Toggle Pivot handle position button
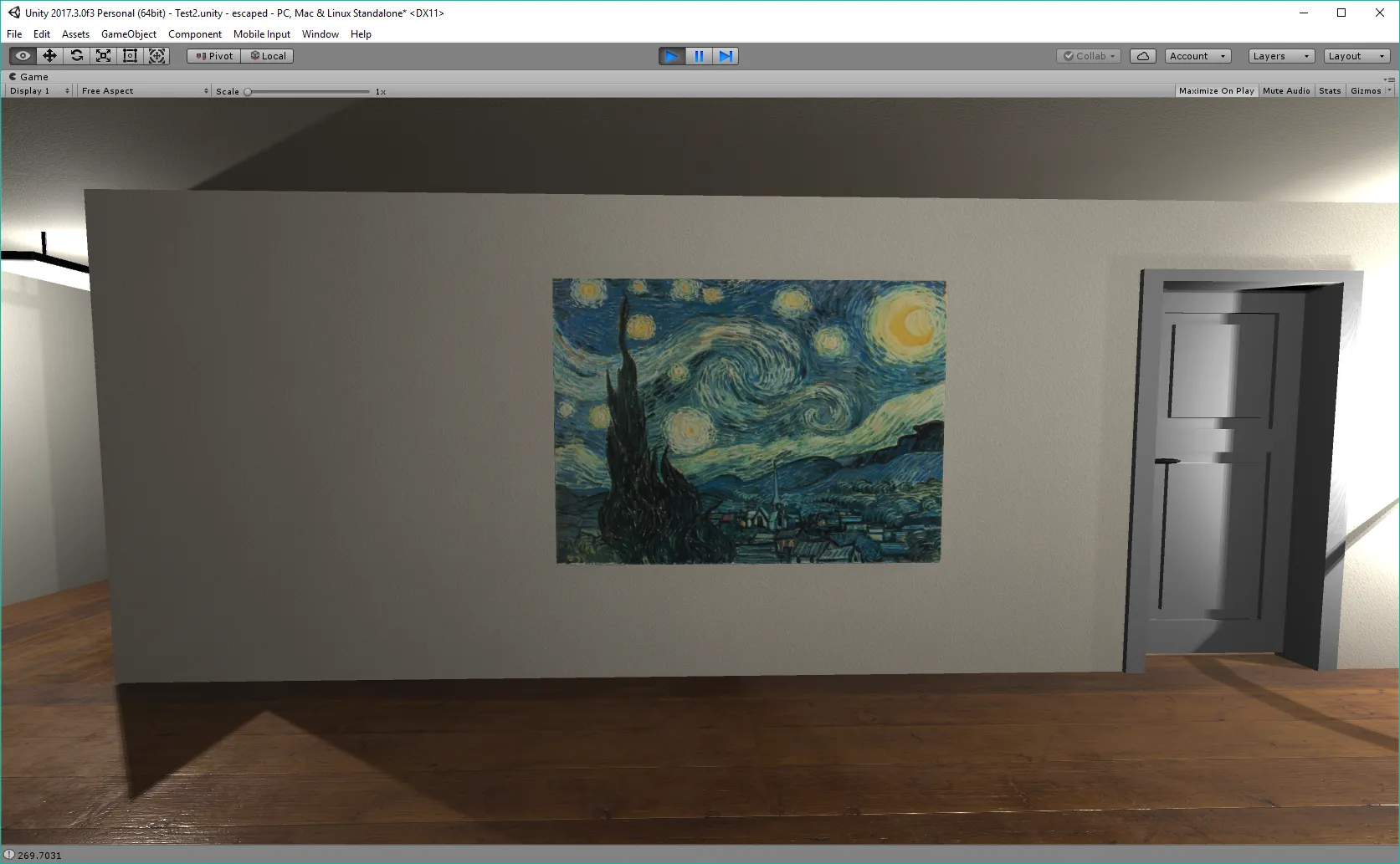 pos(214,56)
